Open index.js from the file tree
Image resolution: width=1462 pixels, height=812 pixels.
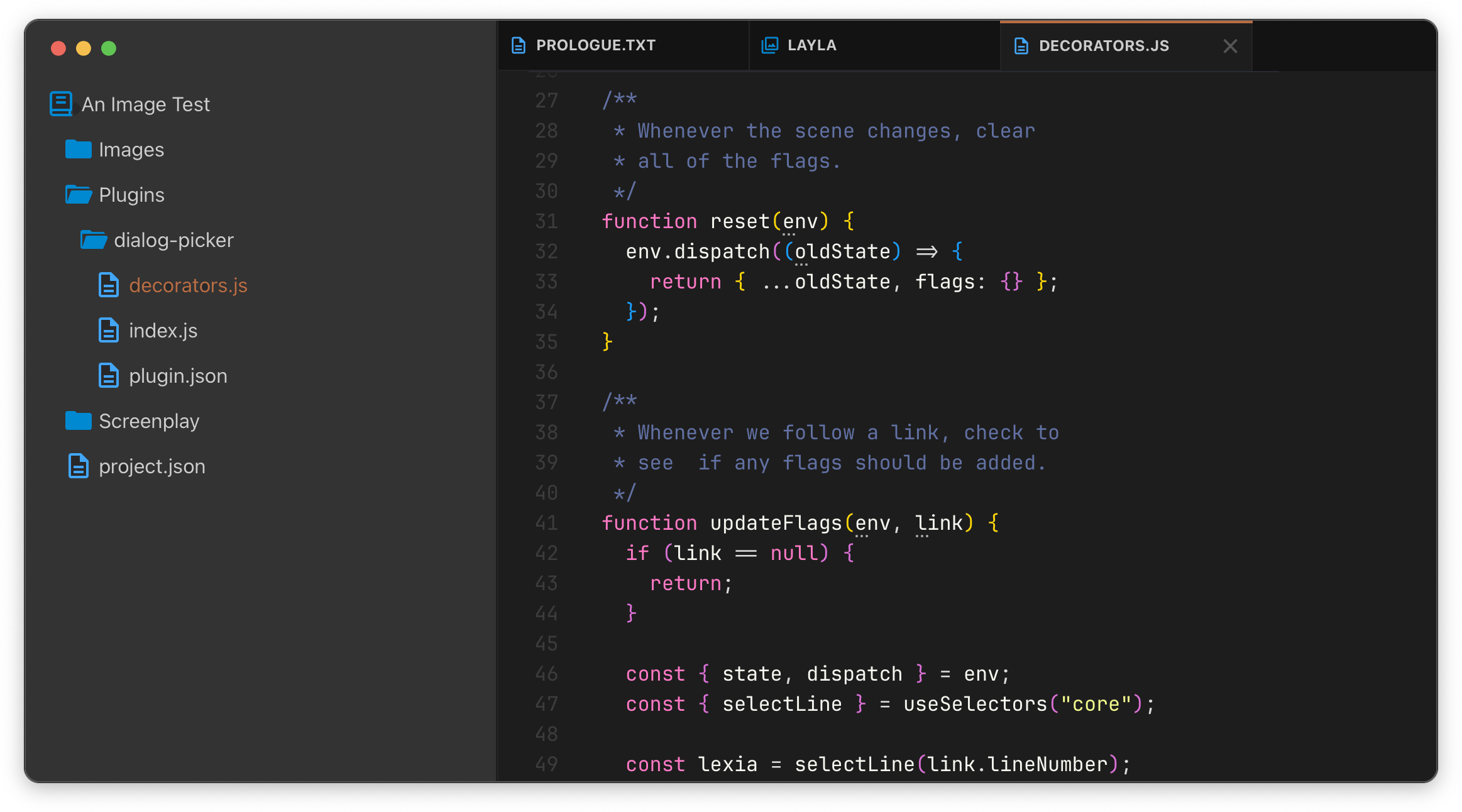pos(163,331)
